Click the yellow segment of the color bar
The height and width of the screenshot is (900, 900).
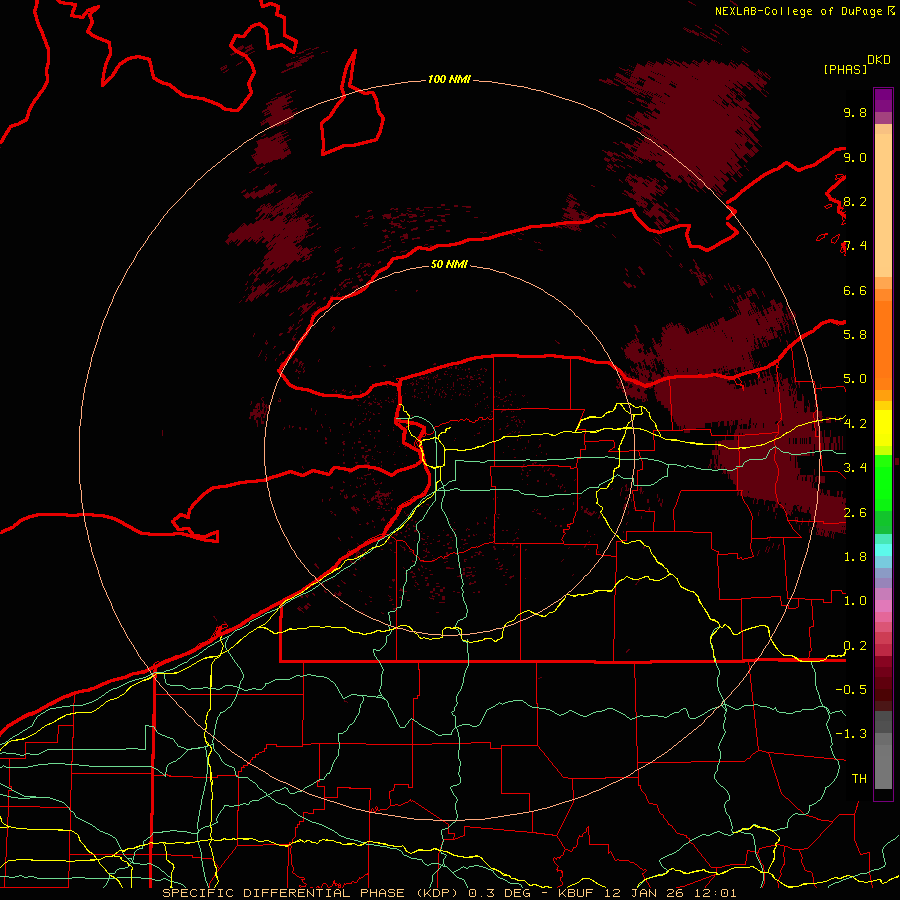(x=883, y=428)
